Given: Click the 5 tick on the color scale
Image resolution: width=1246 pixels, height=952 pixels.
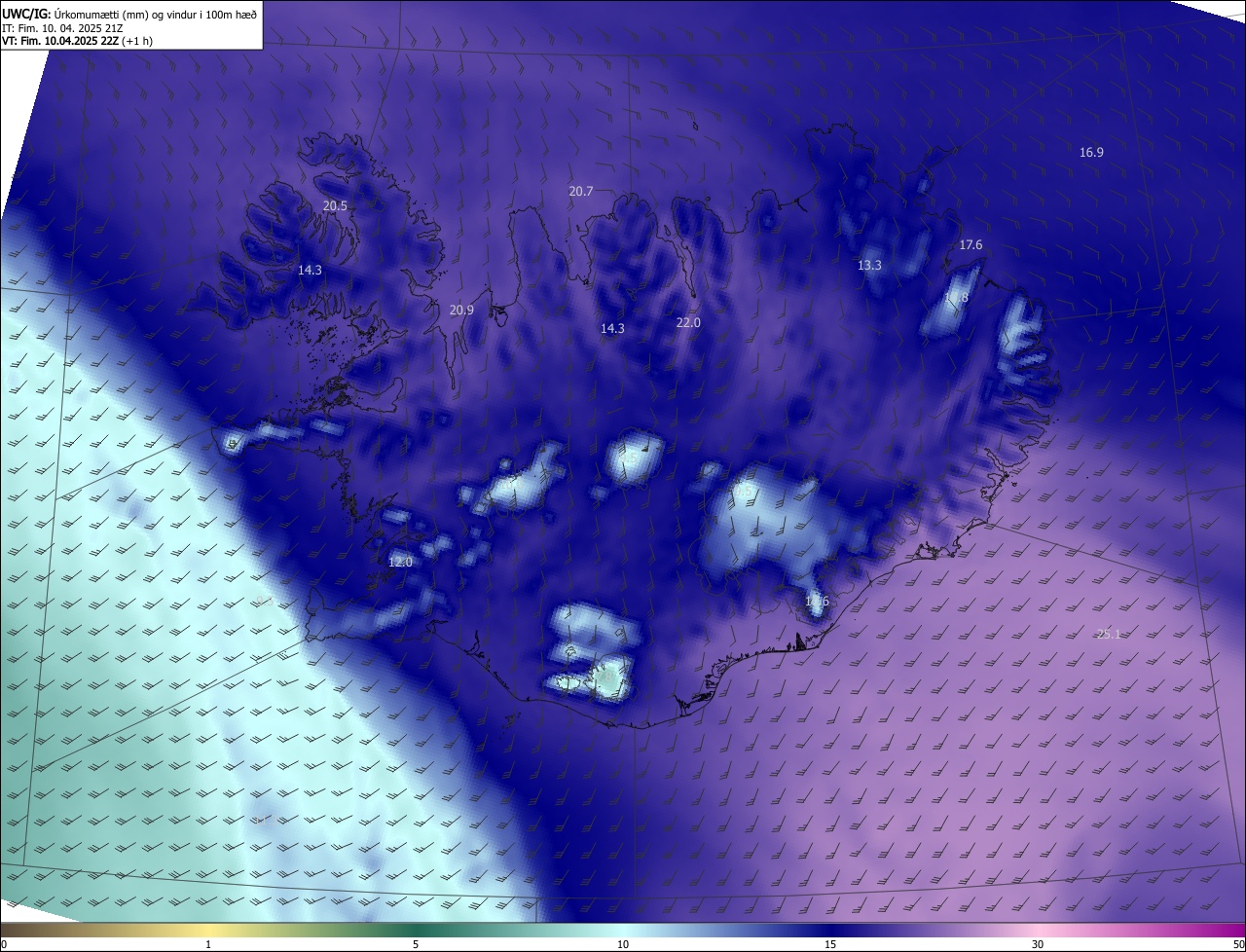Looking at the screenshot, I should (x=416, y=944).
